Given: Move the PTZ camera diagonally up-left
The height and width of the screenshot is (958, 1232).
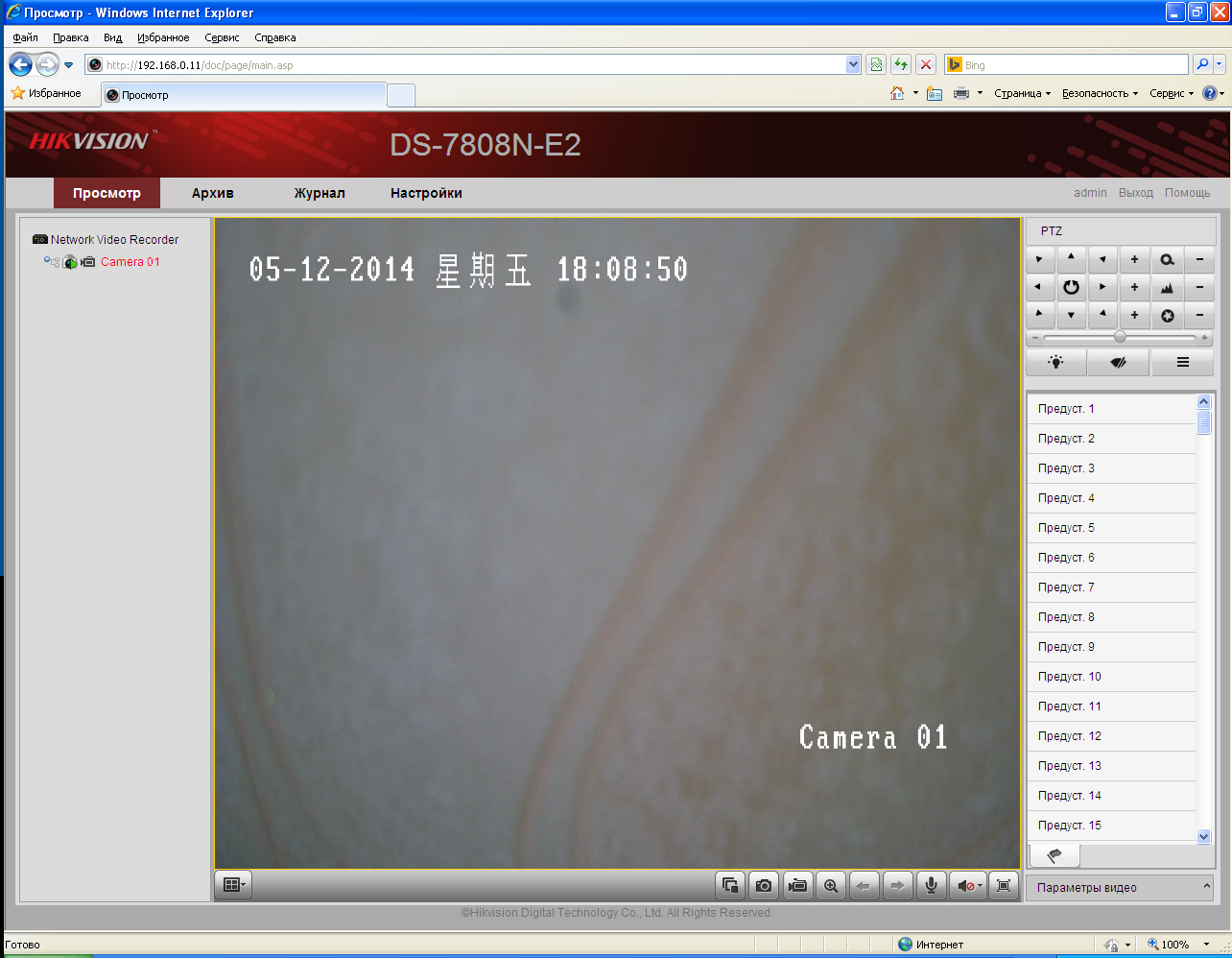Looking at the screenshot, I should [x=1039, y=259].
